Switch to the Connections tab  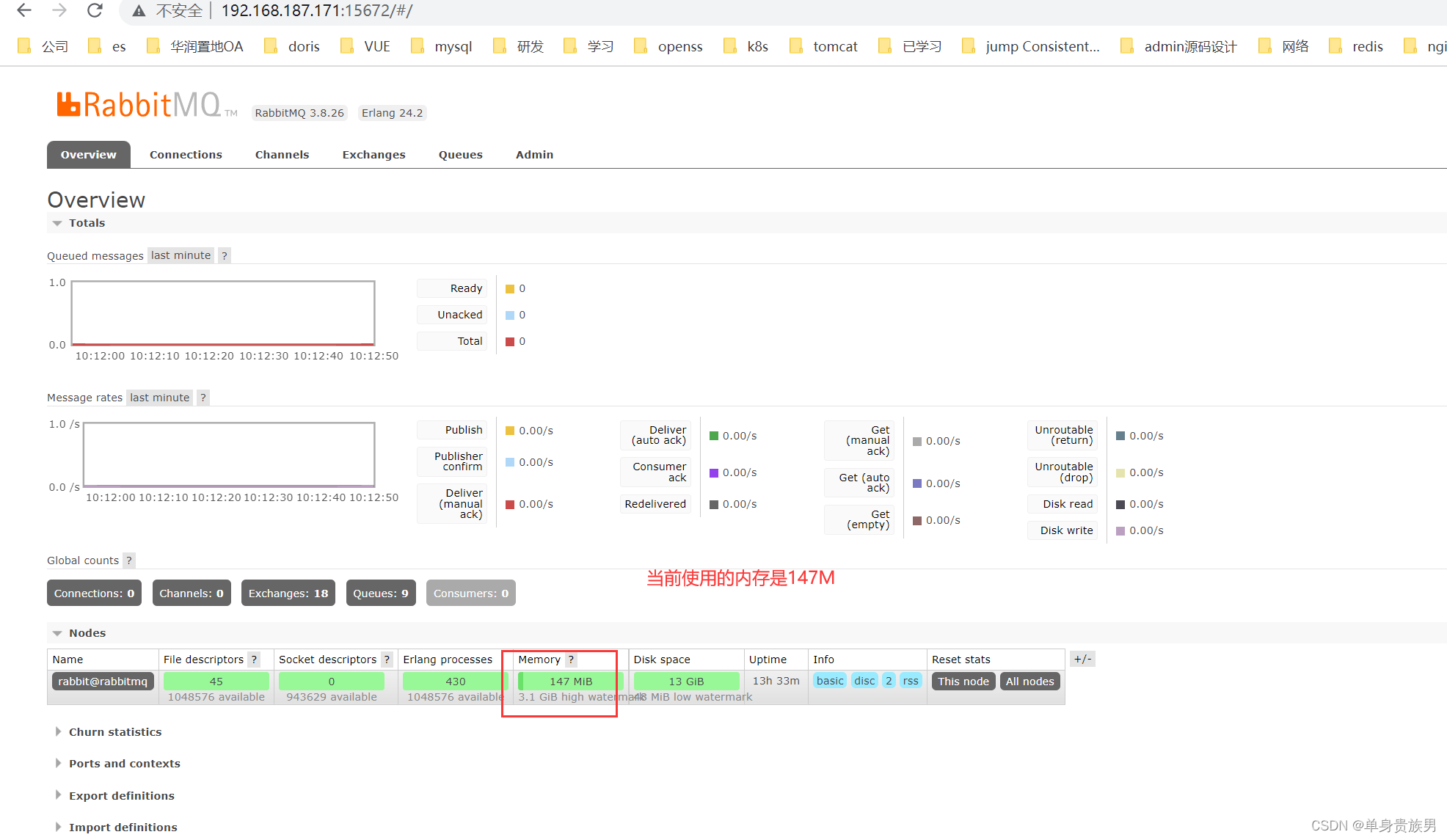(186, 155)
